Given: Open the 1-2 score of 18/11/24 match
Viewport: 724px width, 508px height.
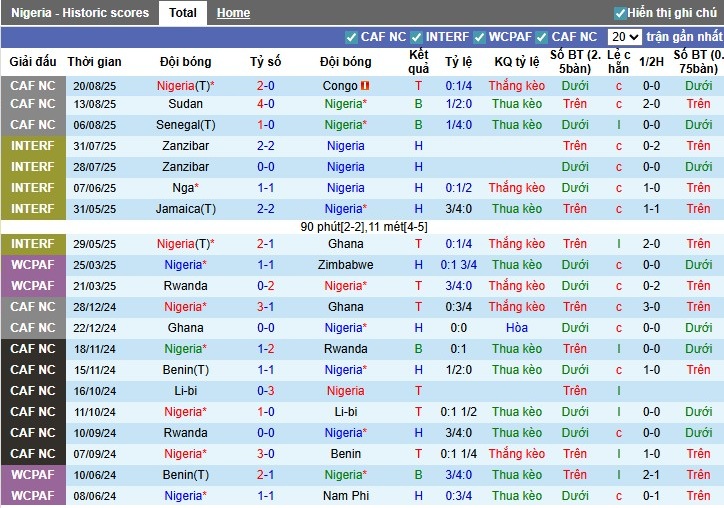Looking at the screenshot, I should pyautogui.click(x=265, y=349).
